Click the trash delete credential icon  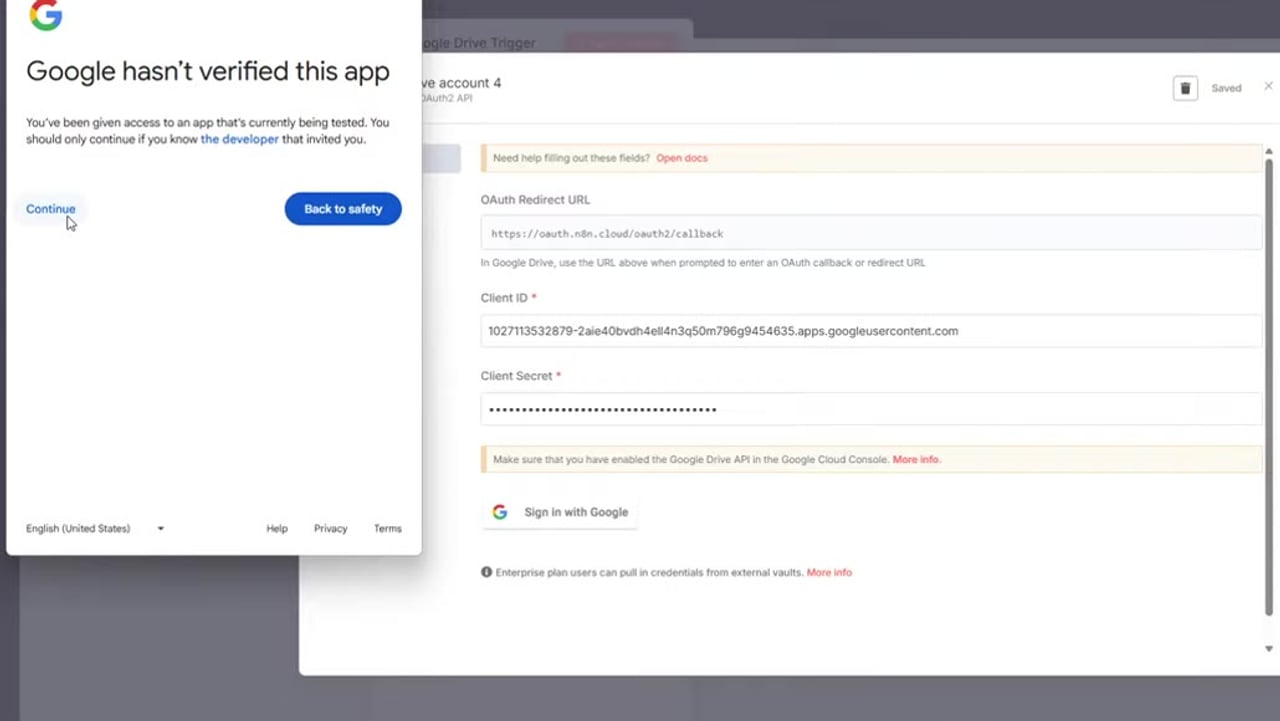(1185, 88)
